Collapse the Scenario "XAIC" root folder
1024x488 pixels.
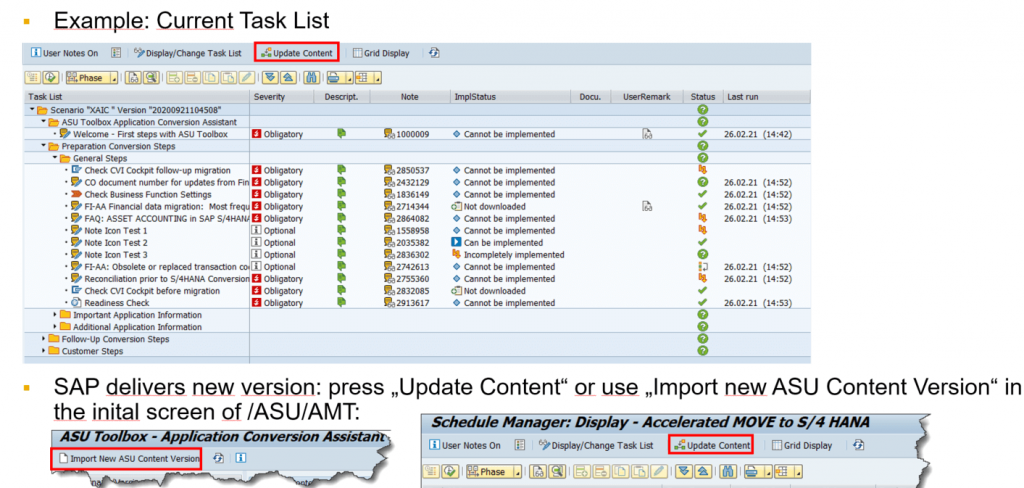32,110
